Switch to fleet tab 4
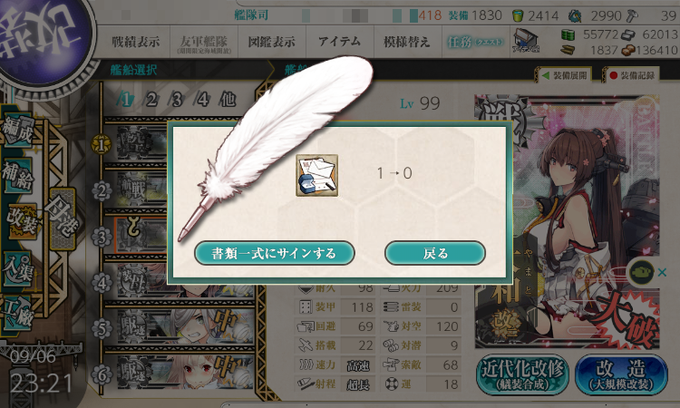The width and height of the screenshot is (680, 408). [x=203, y=100]
